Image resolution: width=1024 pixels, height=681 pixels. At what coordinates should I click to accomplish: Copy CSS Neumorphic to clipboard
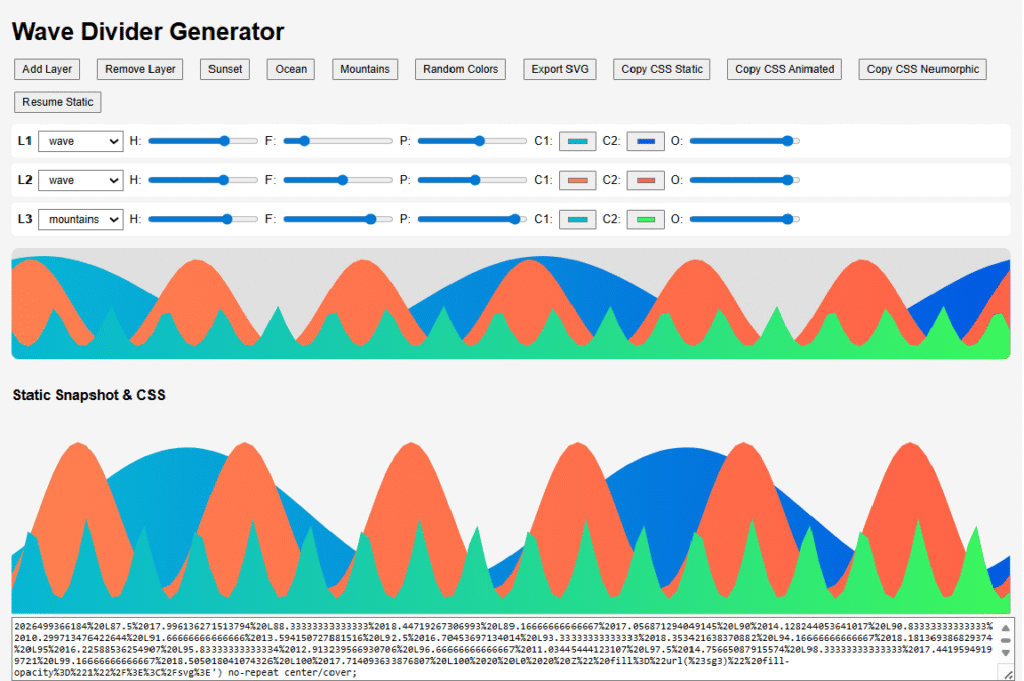pos(921,69)
